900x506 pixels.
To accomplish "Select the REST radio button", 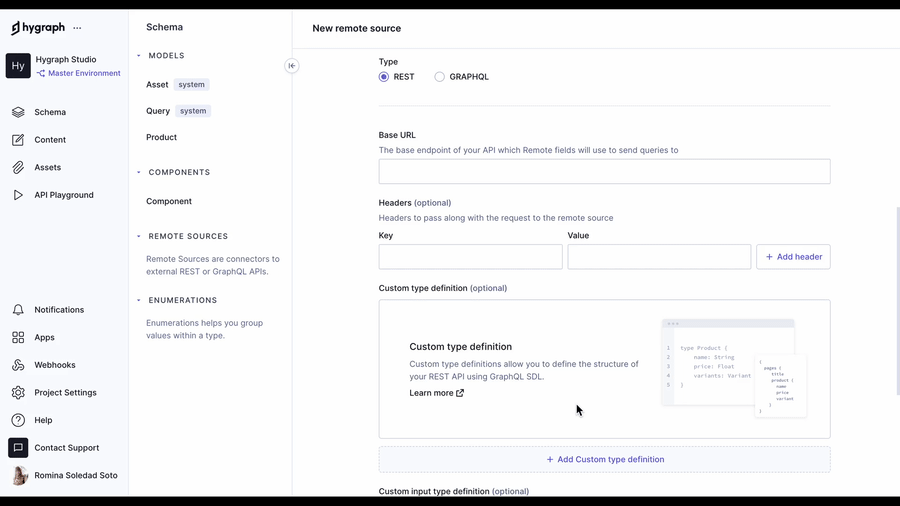I will coord(384,77).
